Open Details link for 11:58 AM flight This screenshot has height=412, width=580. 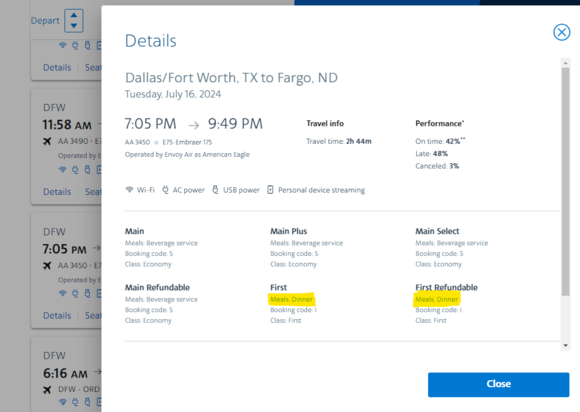(57, 192)
